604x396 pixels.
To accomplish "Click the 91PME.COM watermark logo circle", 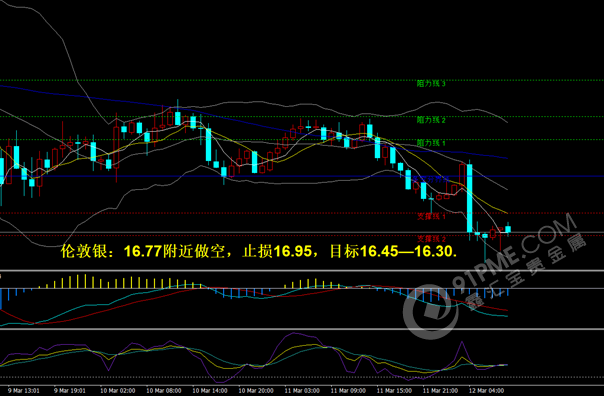I will pos(430,312).
